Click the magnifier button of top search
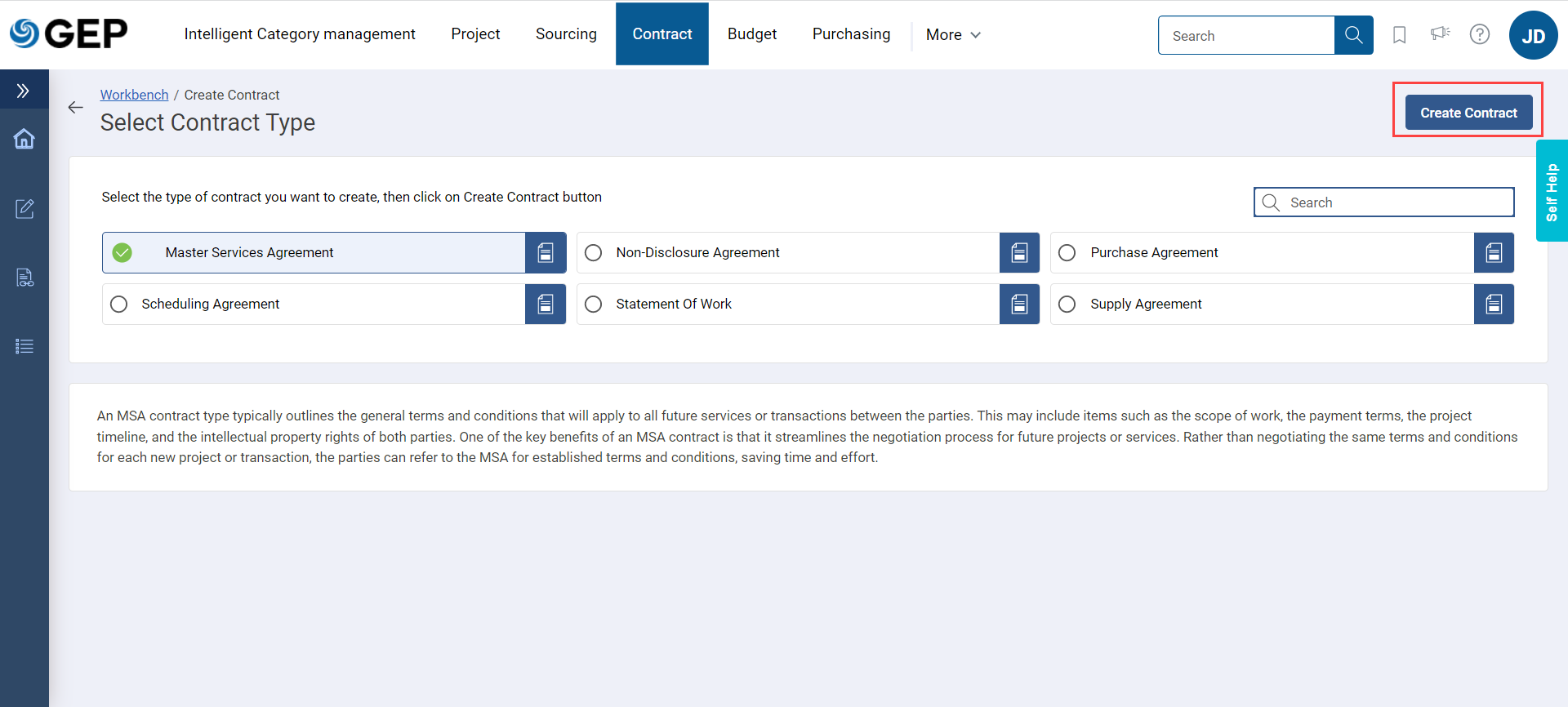The height and width of the screenshot is (707, 1568). (x=1353, y=35)
